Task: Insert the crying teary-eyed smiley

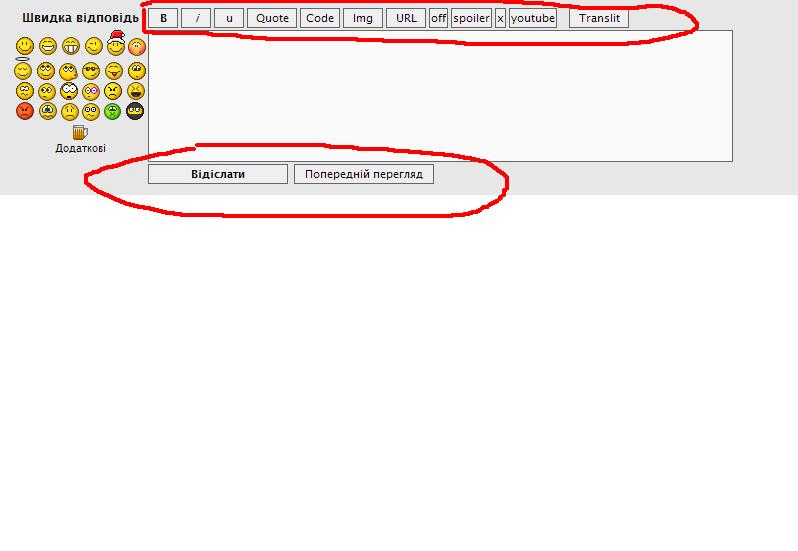Action: 47,111
